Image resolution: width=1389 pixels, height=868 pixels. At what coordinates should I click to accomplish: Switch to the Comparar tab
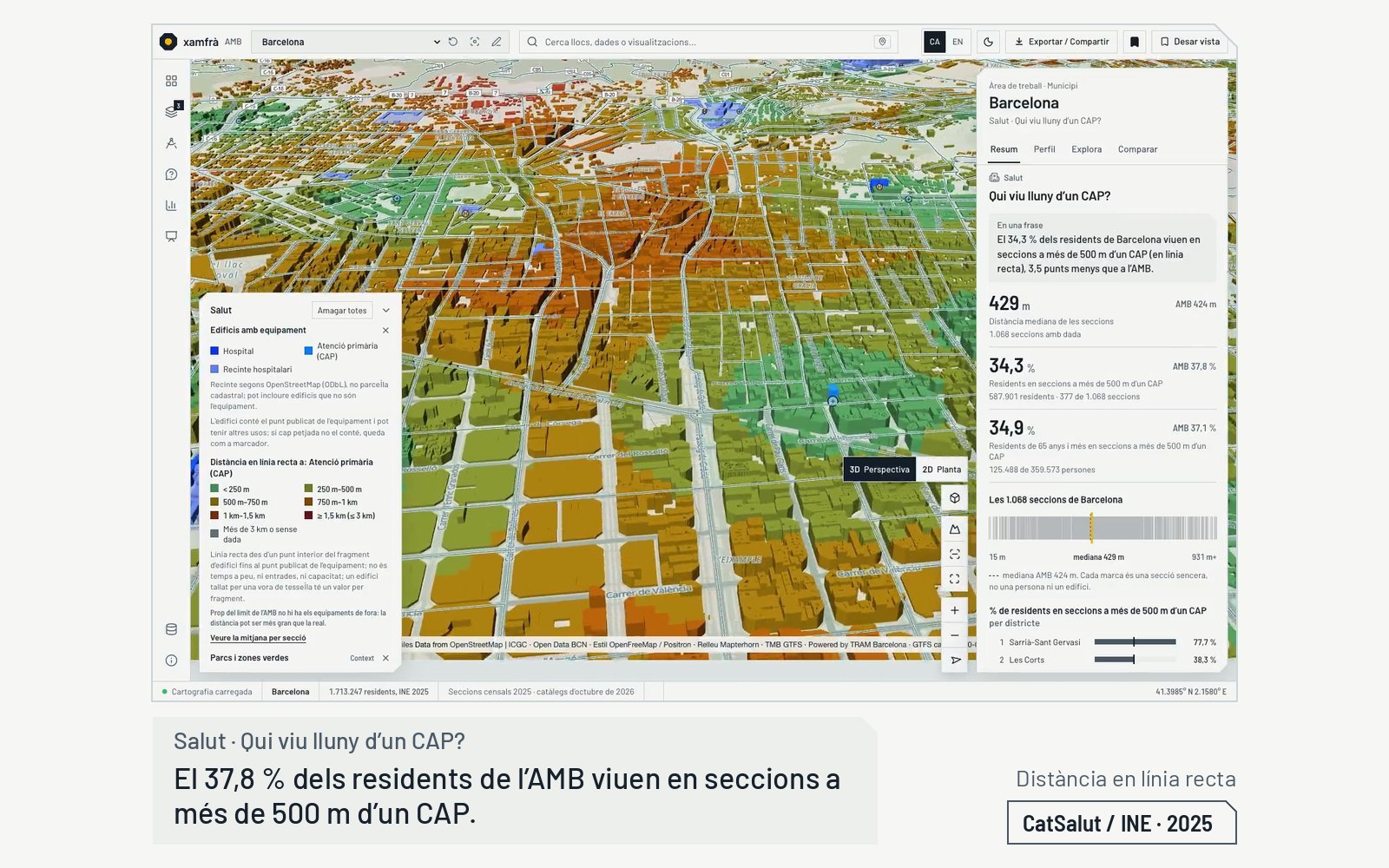pyautogui.click(x=1137, y=149)
